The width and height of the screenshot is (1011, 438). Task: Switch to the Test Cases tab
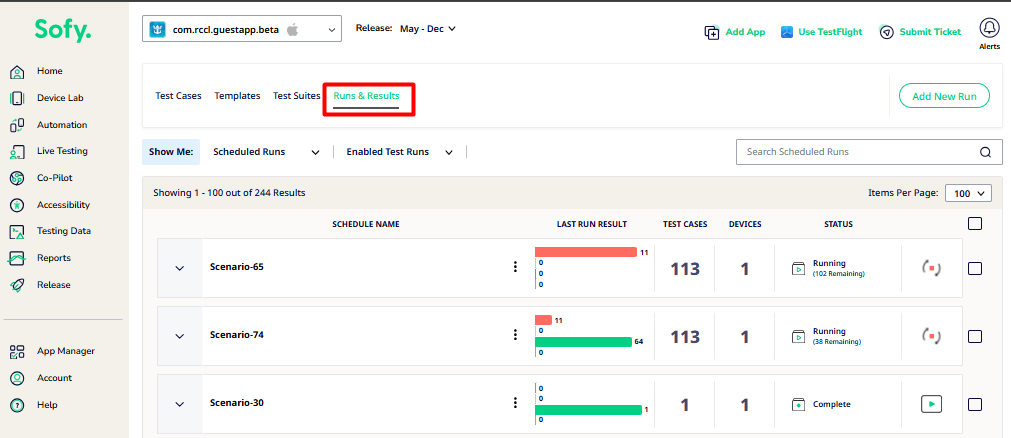pyautogui.click(x=178, y=95)
